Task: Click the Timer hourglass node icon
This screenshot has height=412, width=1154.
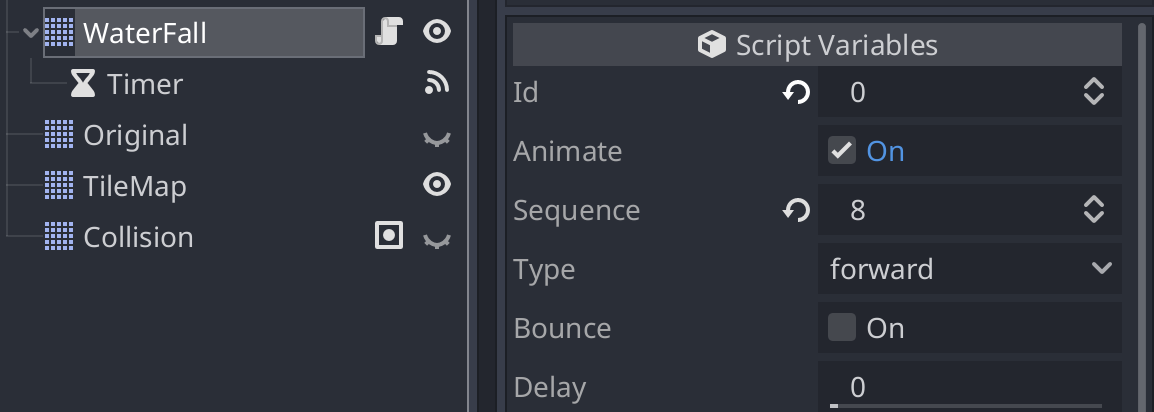Action: tap(82, 84)
